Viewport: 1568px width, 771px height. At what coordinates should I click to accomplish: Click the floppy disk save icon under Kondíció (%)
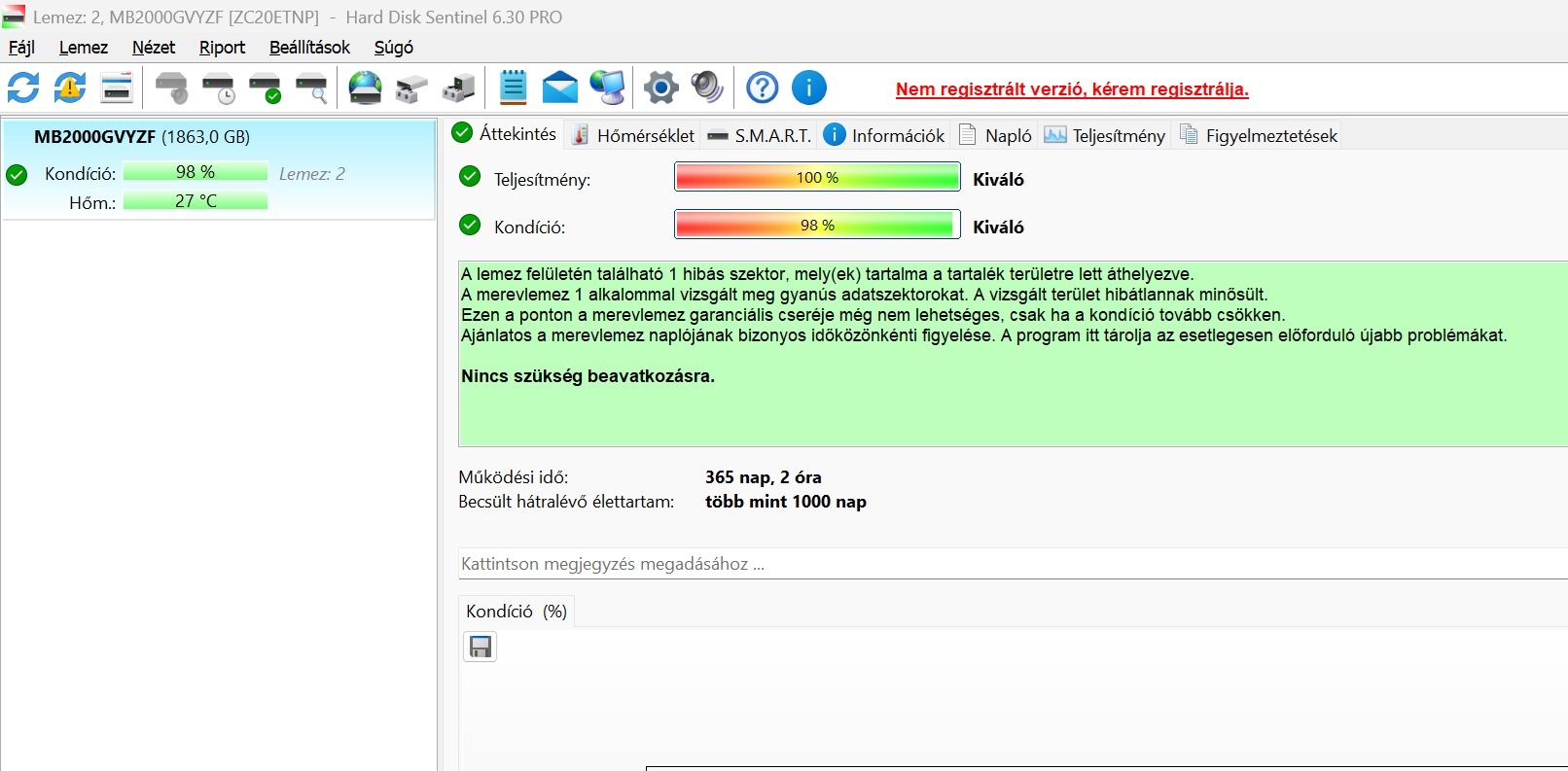(x=481, y=647)
